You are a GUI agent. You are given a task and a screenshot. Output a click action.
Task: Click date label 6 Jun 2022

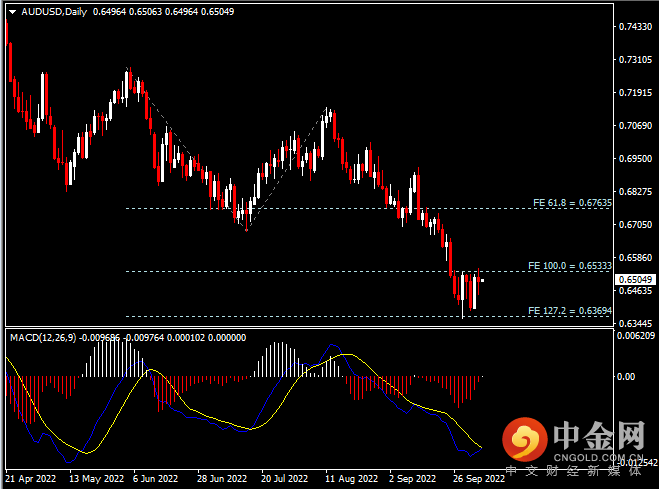point(156,479)
